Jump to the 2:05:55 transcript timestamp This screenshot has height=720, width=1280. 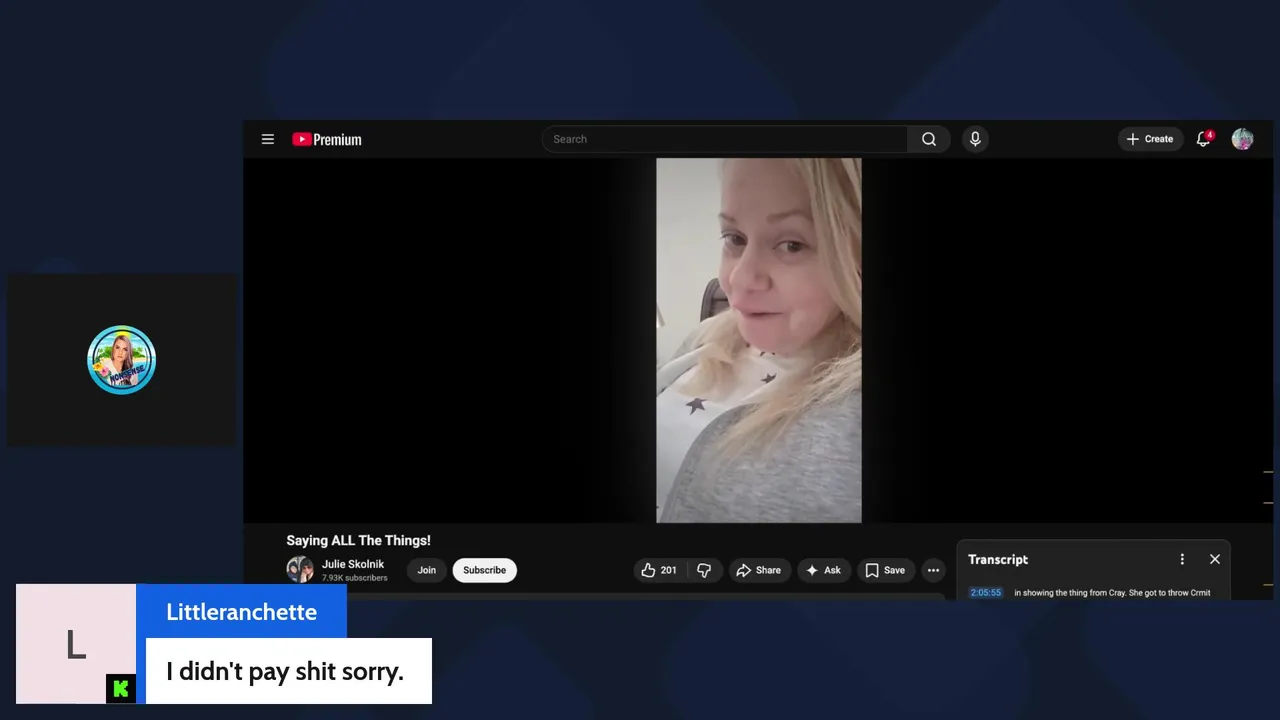point(985,592)
